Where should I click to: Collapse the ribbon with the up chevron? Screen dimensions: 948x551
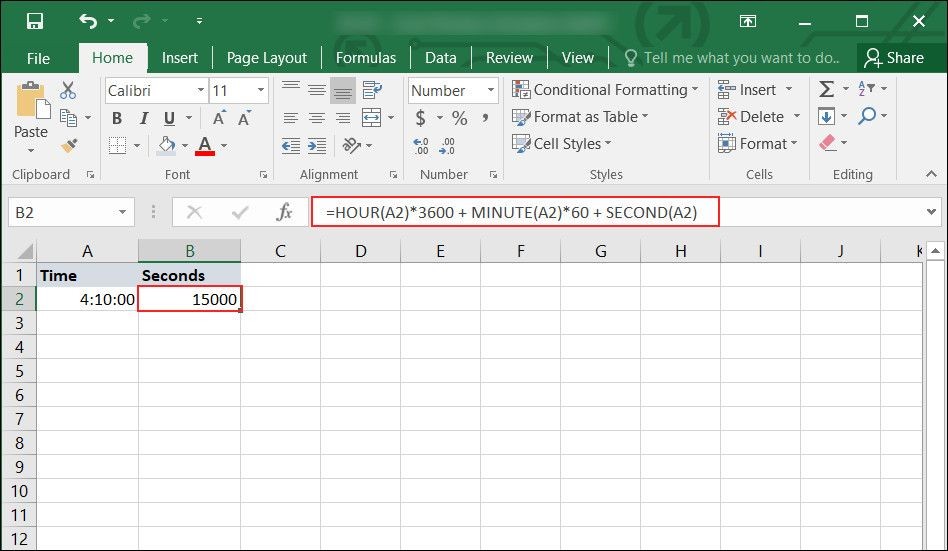point(931,174)
